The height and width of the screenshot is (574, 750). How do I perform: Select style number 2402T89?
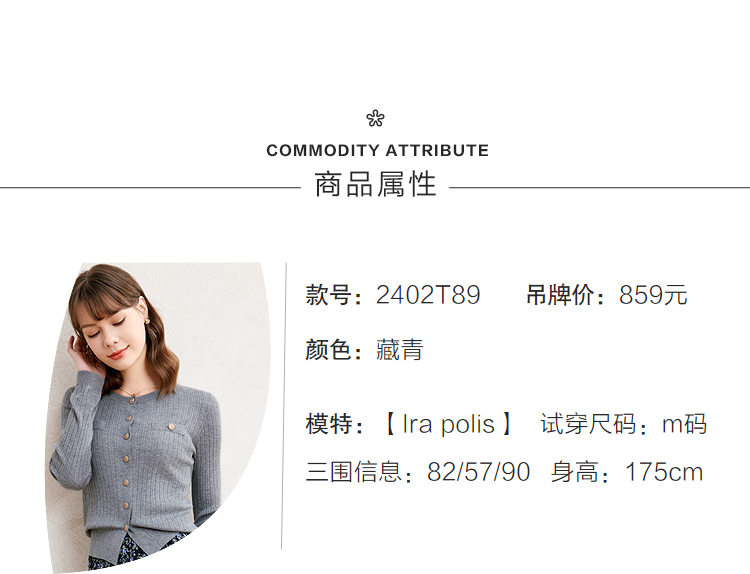click(428, 296)
